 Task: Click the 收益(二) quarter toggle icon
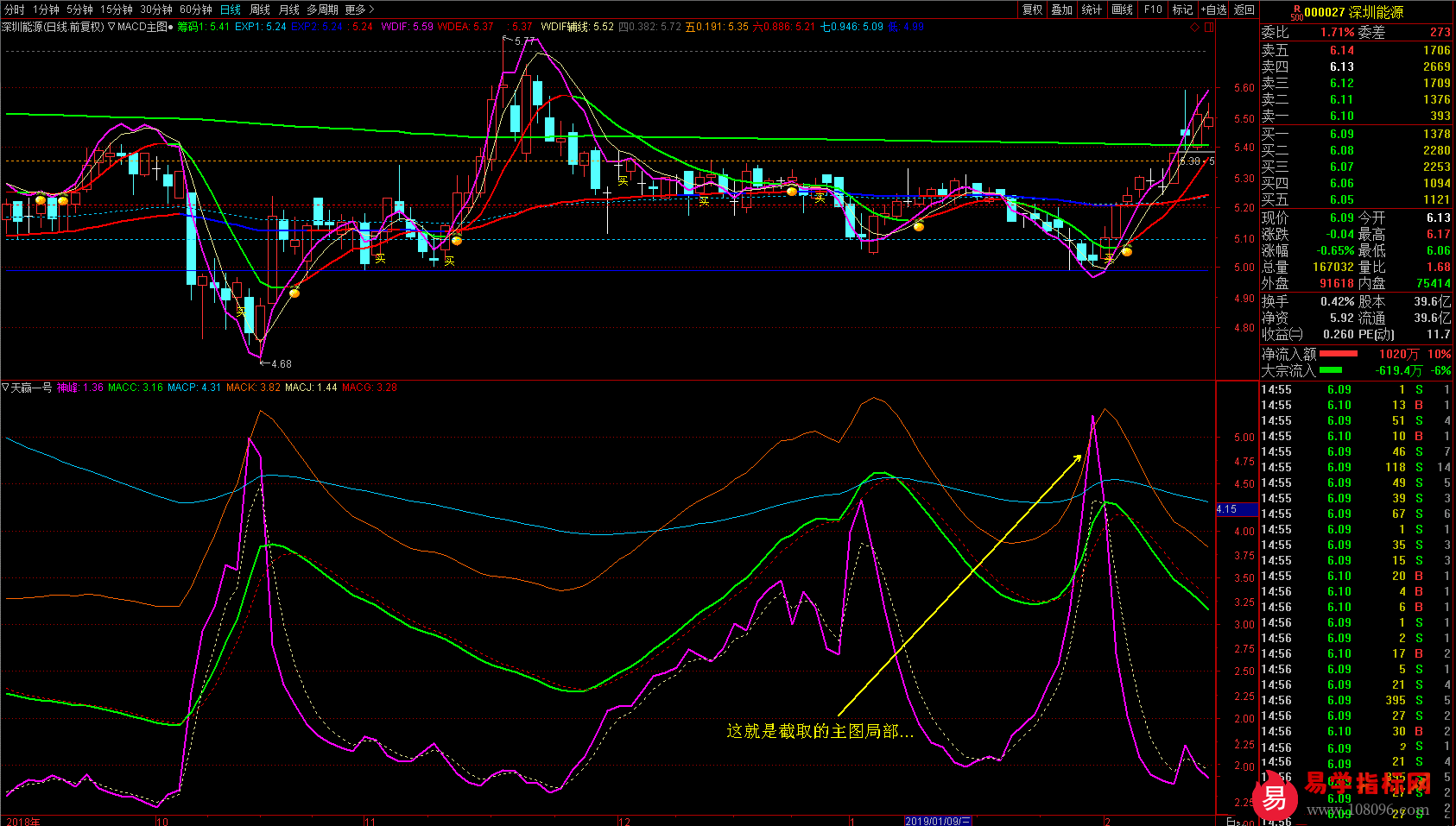tap(1296, 334)
